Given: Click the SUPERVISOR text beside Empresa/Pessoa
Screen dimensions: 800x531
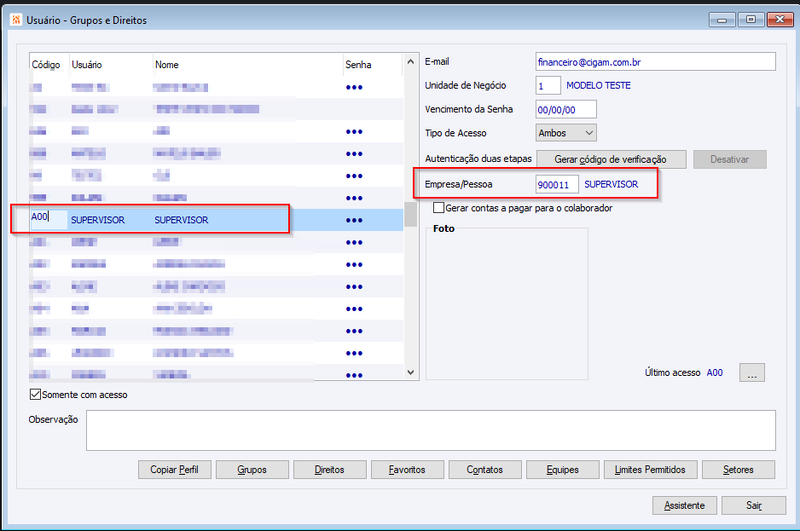Looking at the screenshot, I should [611, 184].
